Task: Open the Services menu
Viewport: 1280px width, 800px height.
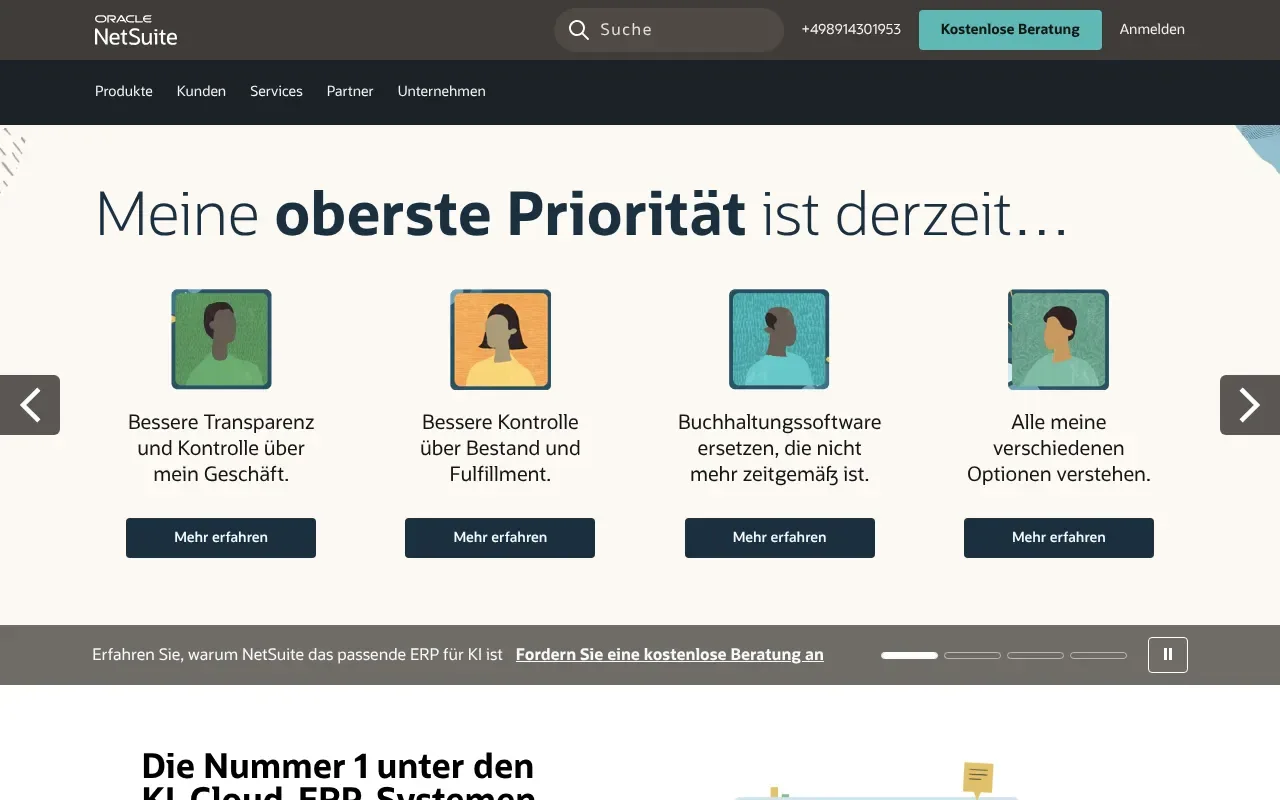Action: (276, 91)
